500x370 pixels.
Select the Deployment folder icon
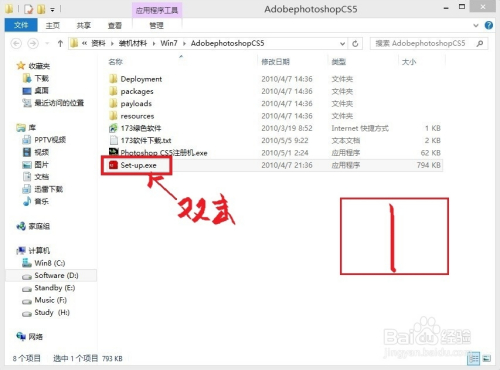click(113, 79)
